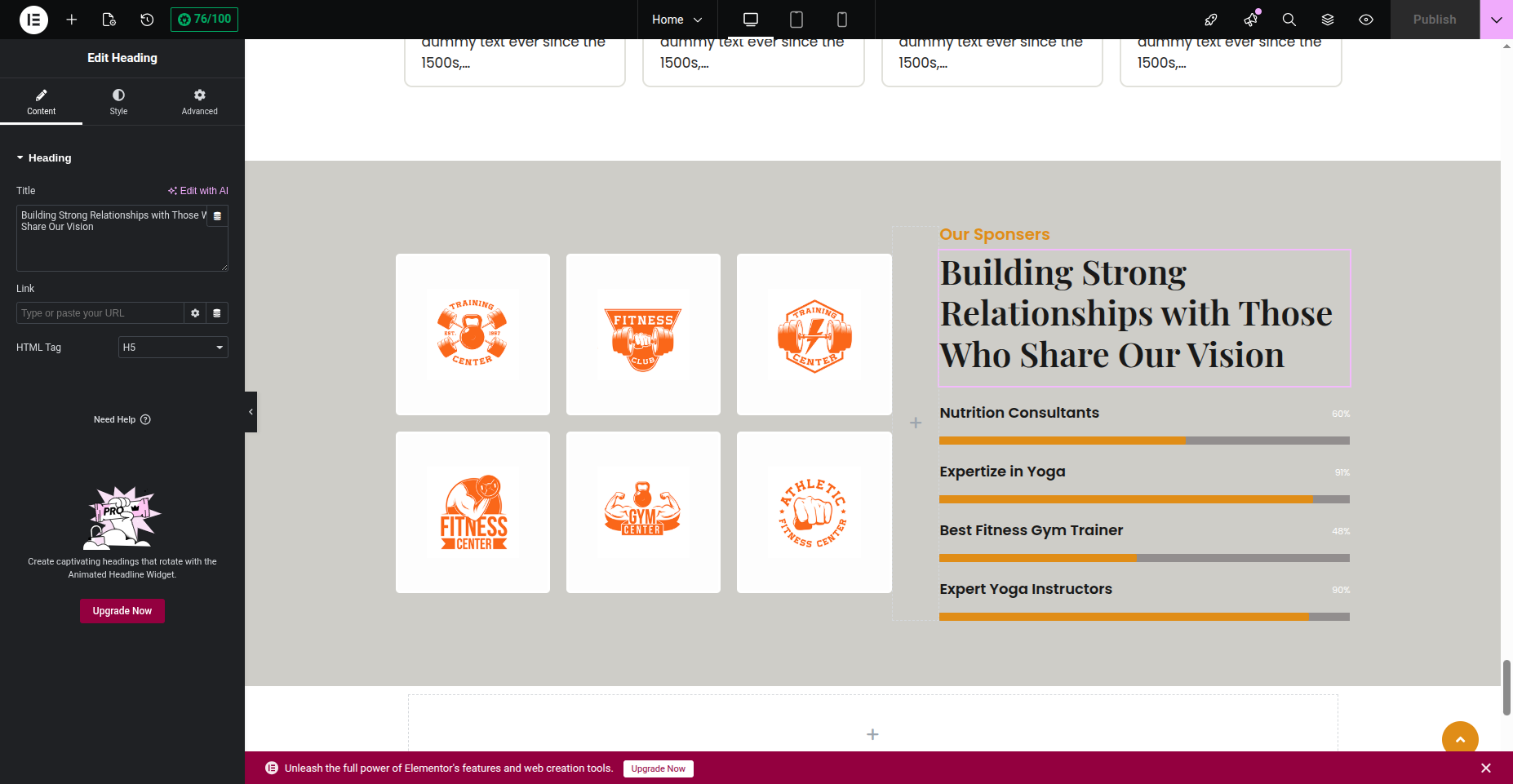Open the HTML Tag dropdown
The image size is (1513, 784).
tap(173, 348)
